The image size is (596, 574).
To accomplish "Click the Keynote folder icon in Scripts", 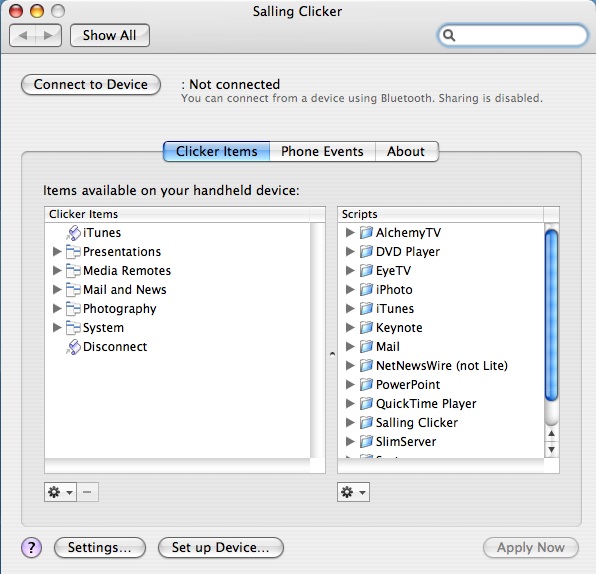I will pyautogui.click(x=366, y=327).
